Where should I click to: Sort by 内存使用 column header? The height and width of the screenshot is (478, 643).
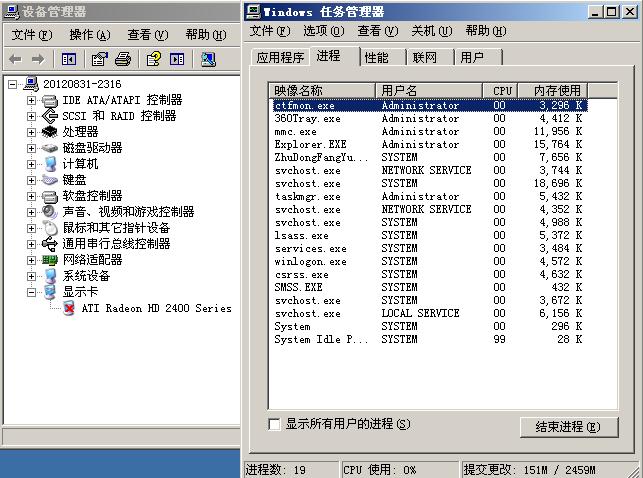point(553,90)
